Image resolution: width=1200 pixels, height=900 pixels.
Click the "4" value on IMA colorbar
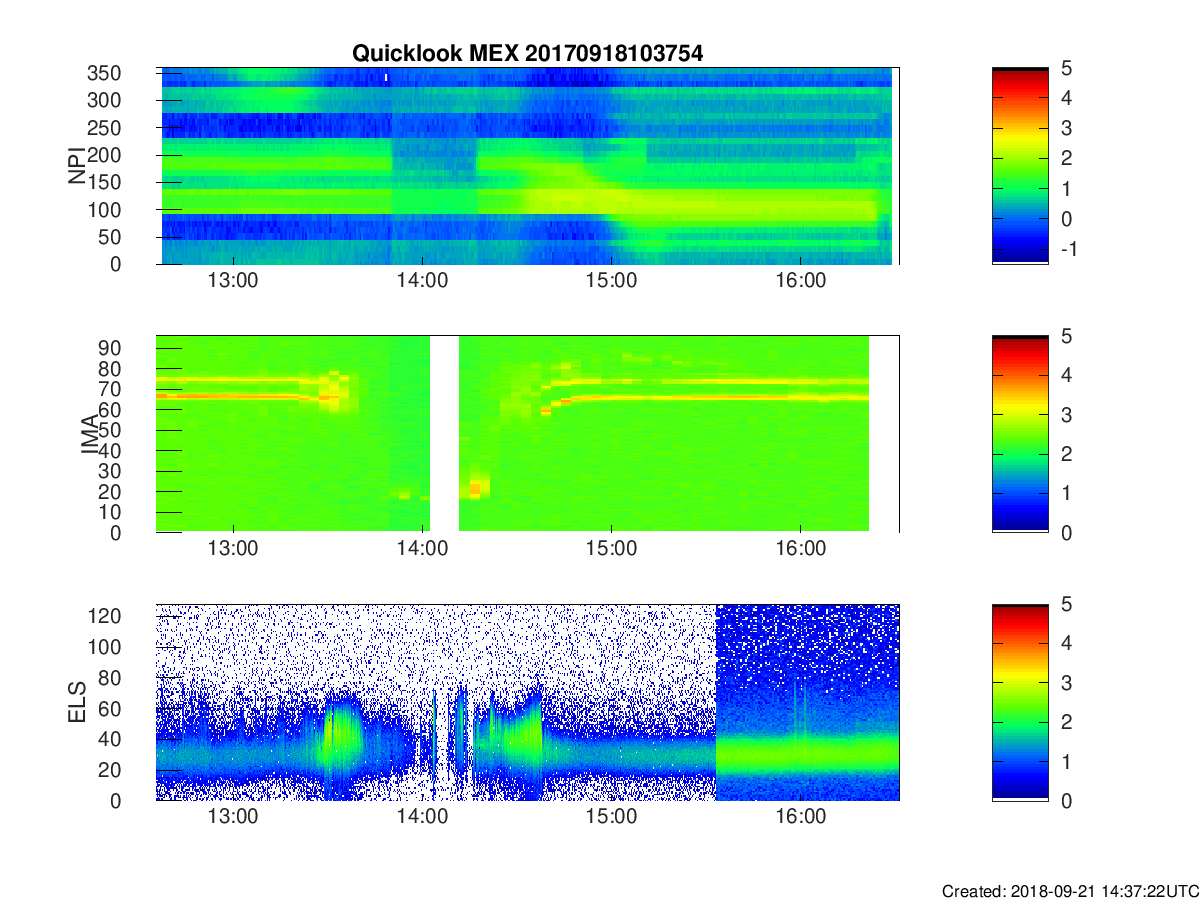(x=1067, y=375)
